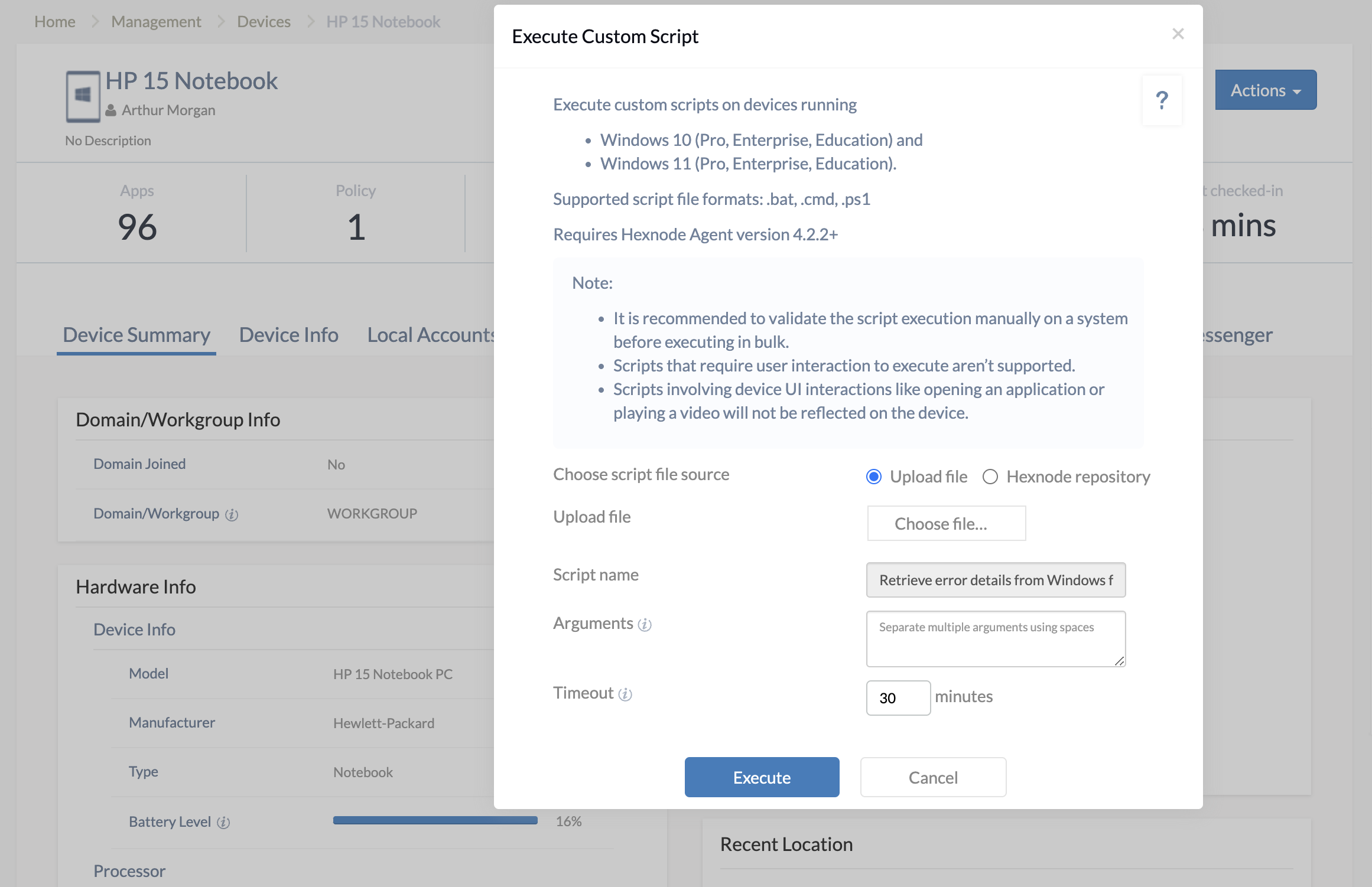Click the Arguments info icon

pyautogui.click(x=645, y=624)
